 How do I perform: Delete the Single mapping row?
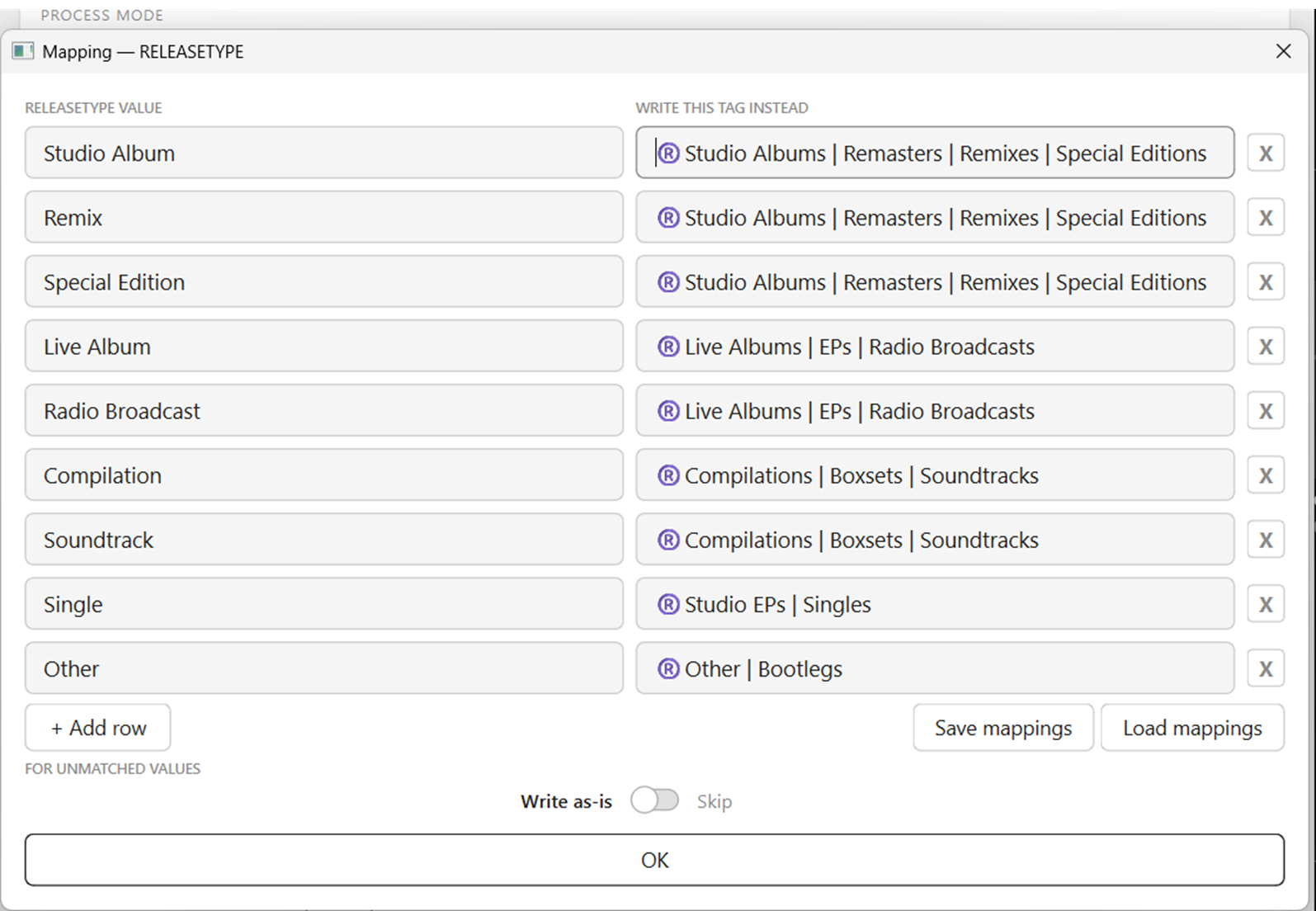[x=1265, y=604]
